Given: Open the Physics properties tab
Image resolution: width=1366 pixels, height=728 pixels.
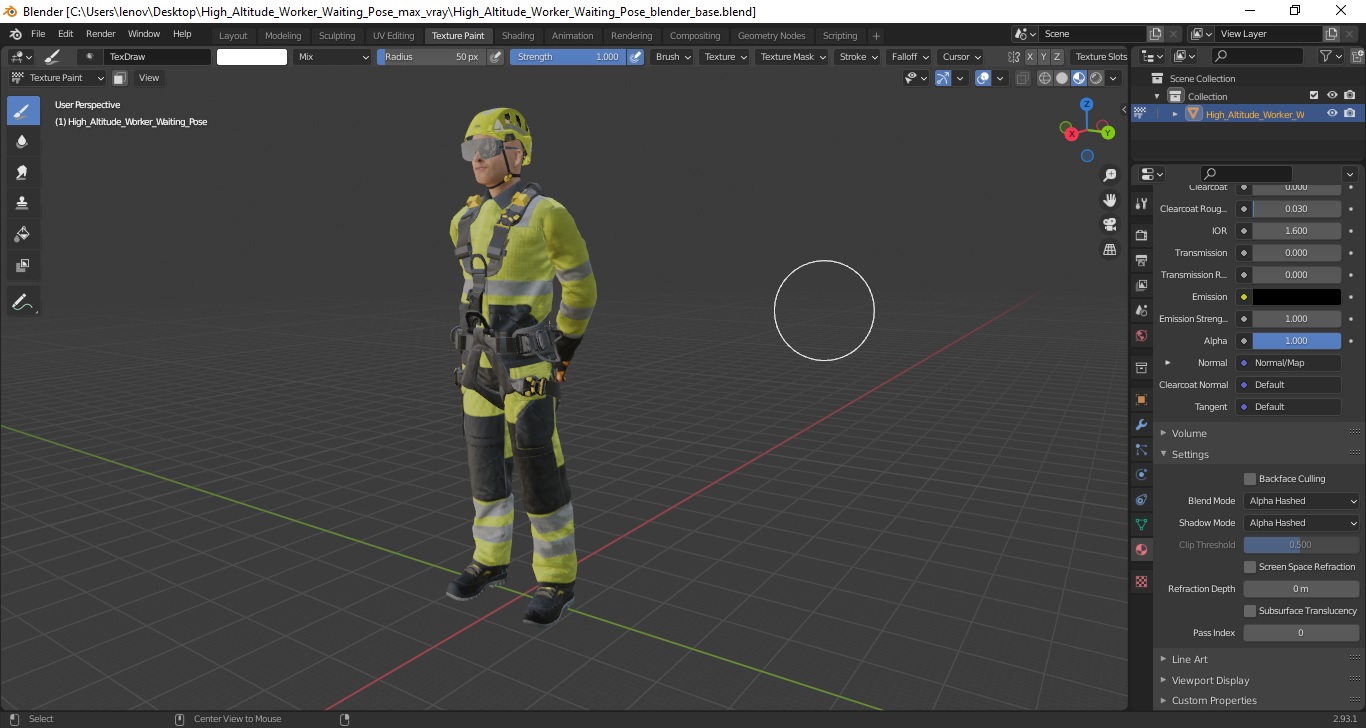Looking at the screenshot, I should (1141, 474).
